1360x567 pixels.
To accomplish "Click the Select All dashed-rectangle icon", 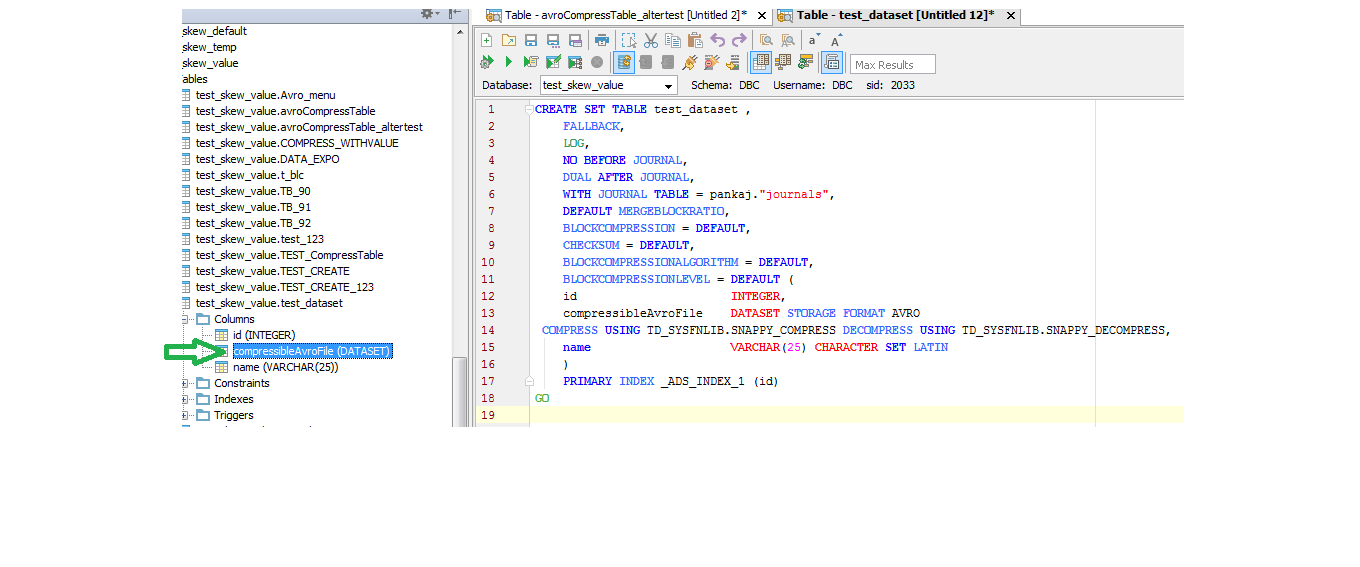I will [x=629, y=40].
